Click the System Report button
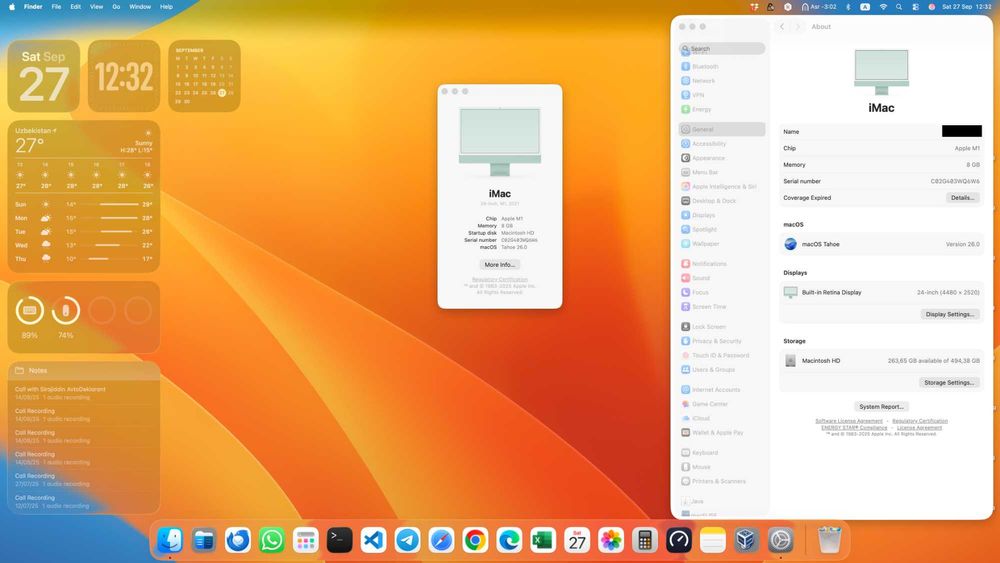Image resolution: width=1000 pixels, height=563 pixels. pos(881,407)
